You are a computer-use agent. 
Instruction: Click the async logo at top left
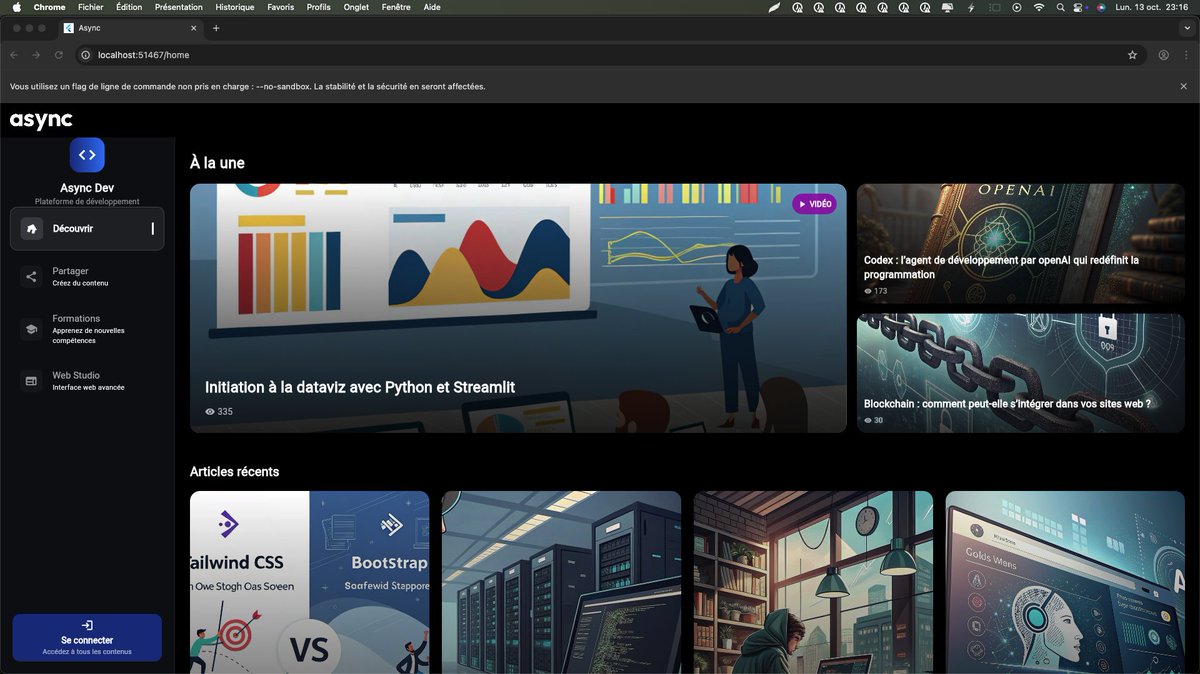tap(40, 120)
